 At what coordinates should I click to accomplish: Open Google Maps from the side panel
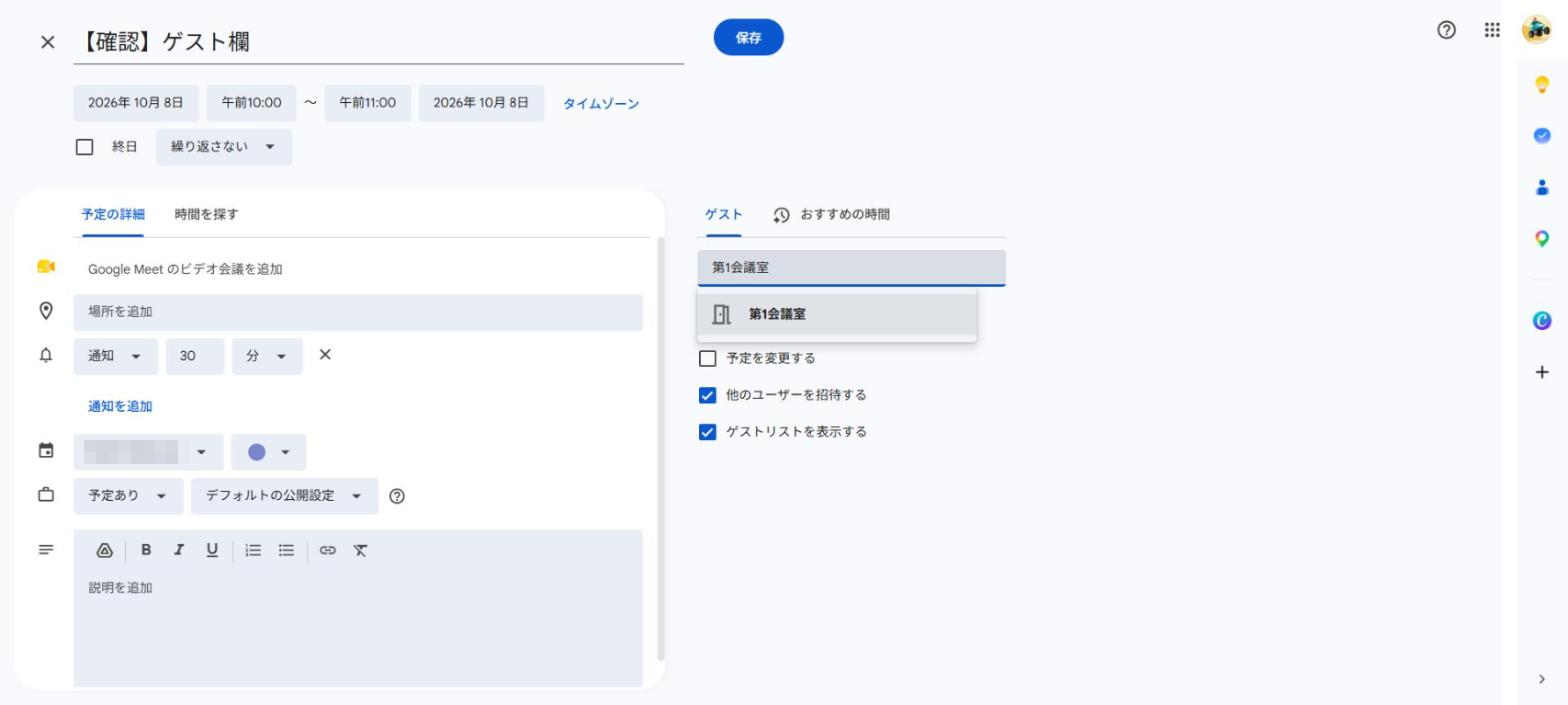1542,239
